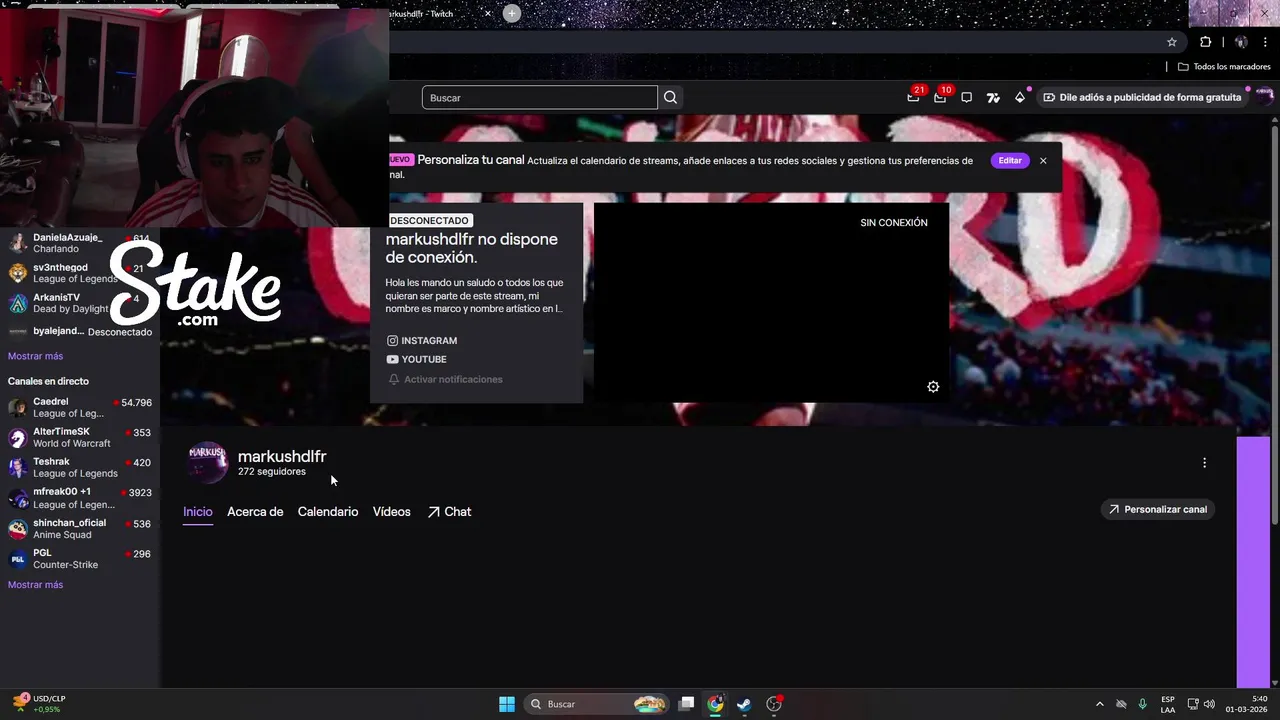
Task: Dismiss the Personaliza tu canal banner
Action: pyautogui.click(x=1043, y=160)
